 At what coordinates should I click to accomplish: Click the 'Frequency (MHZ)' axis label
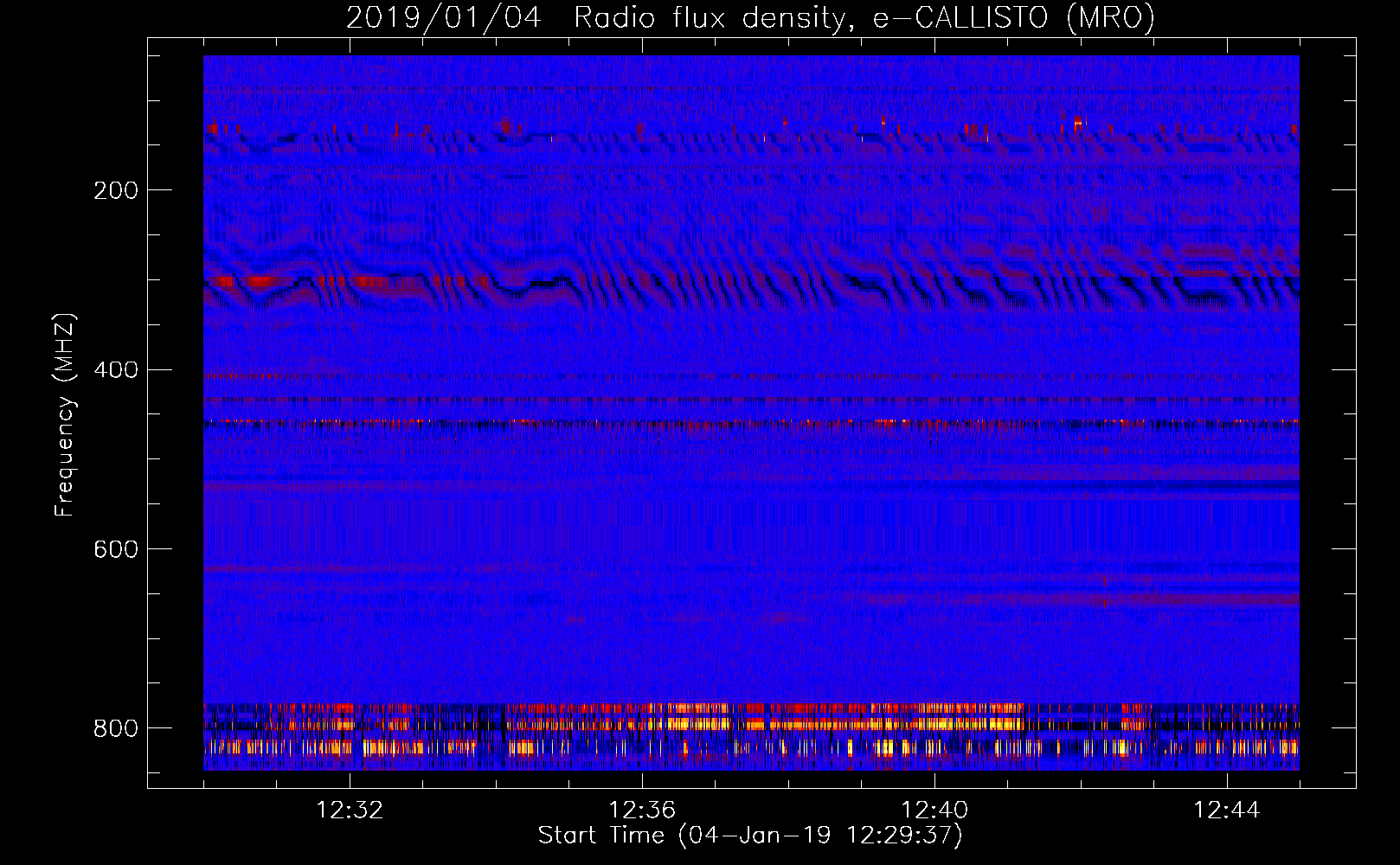click(65, 415)
